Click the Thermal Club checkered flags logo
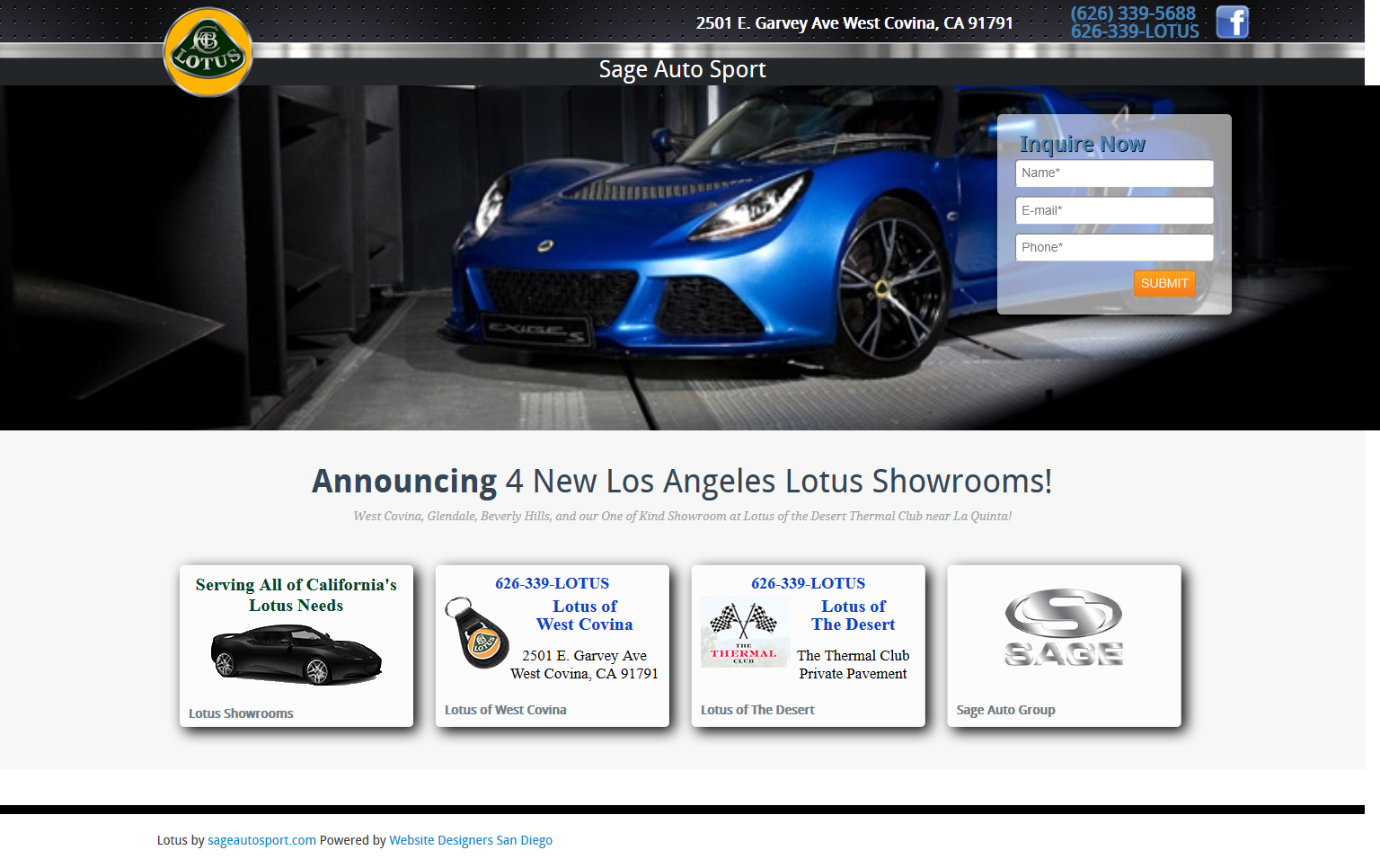The height and width of the screenshot is (868, 1380). [744, 632]
